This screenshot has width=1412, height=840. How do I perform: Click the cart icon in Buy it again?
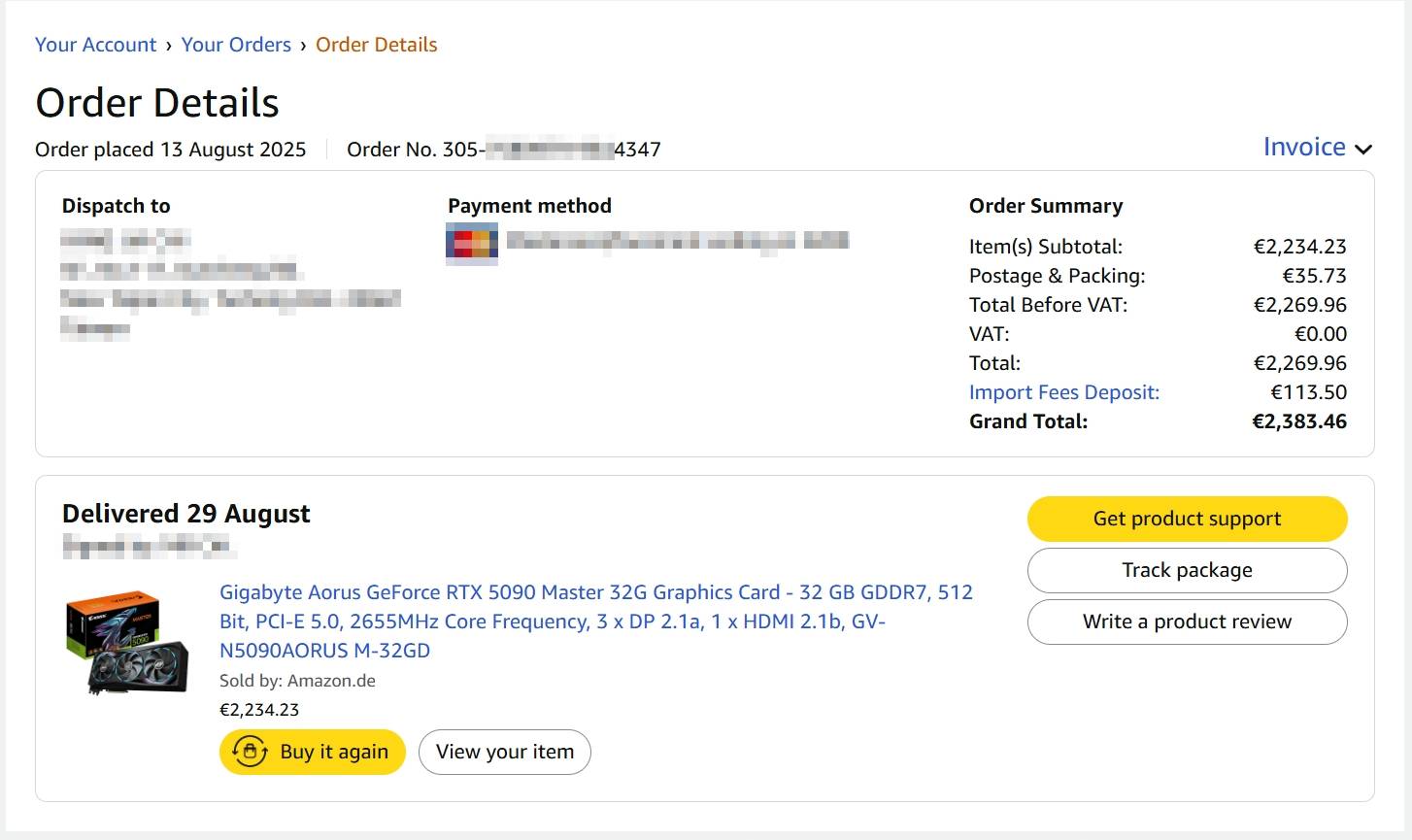pos(251,752)
